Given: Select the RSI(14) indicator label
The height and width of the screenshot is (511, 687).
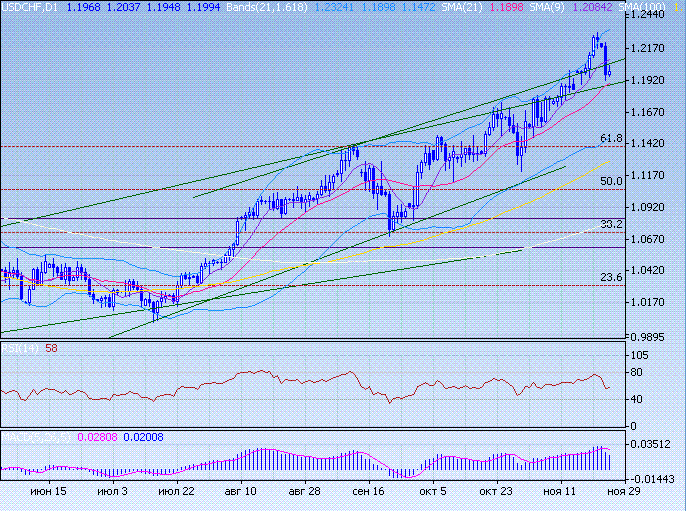Looking at the screenshot, I should 20,348.
